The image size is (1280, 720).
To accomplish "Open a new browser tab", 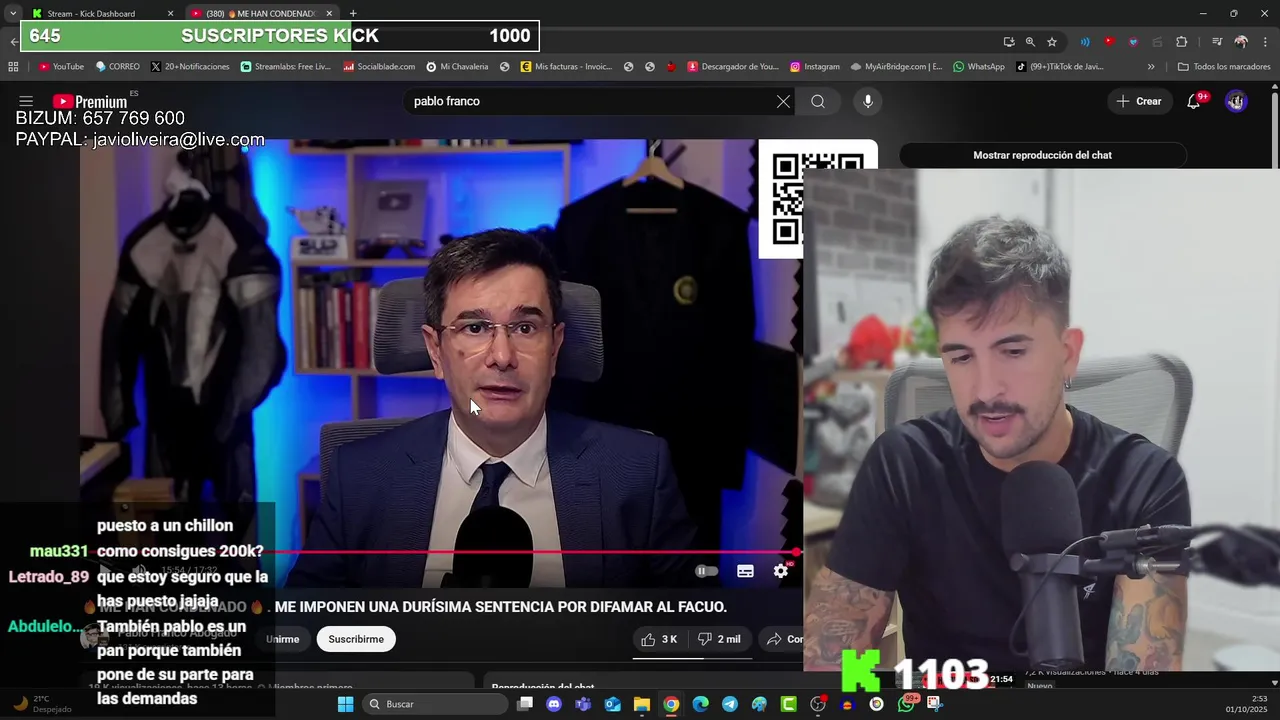I will 353,13.
